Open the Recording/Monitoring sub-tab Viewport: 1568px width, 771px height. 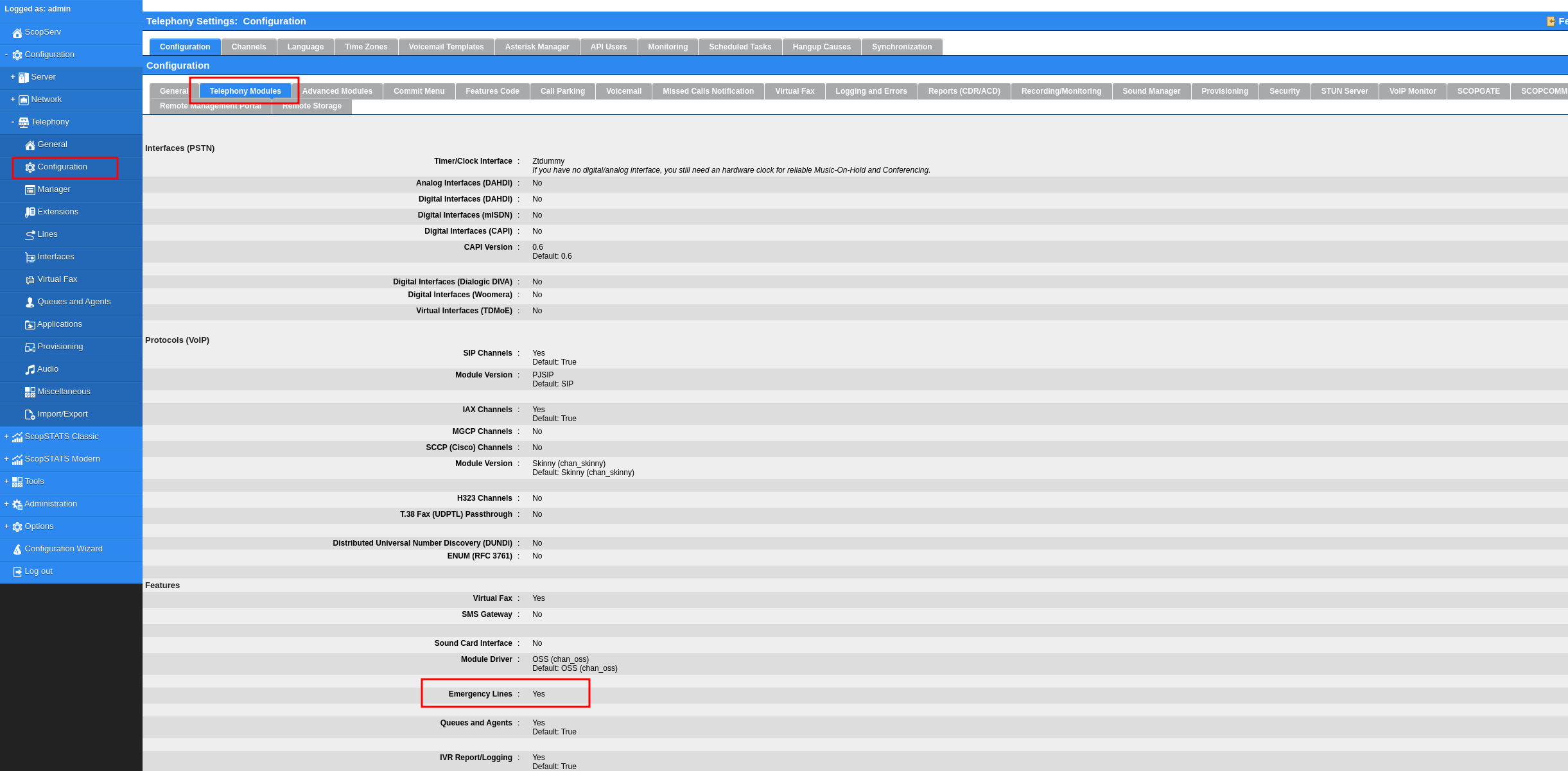click(1061, 91)
